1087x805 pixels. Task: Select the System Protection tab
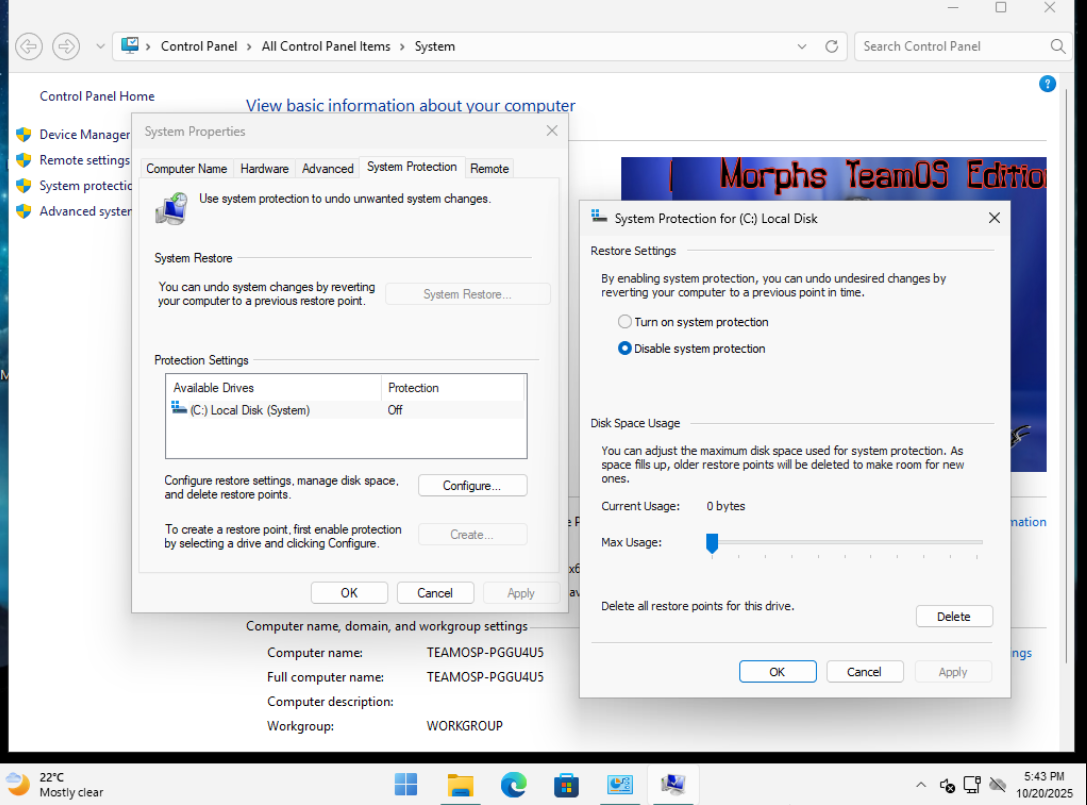point(412,167)
